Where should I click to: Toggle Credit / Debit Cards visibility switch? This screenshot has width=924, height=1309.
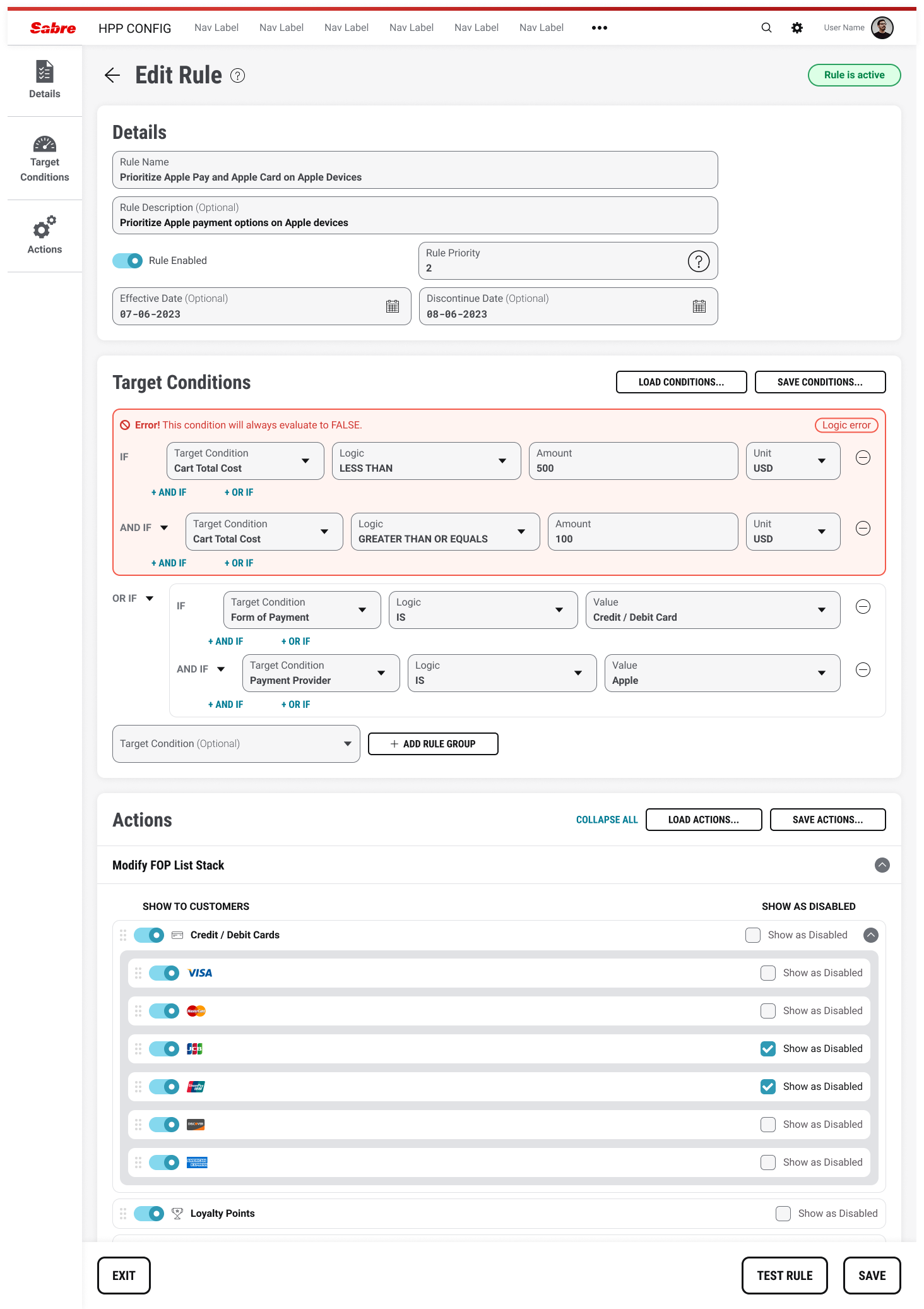click(x=149, y=935)
